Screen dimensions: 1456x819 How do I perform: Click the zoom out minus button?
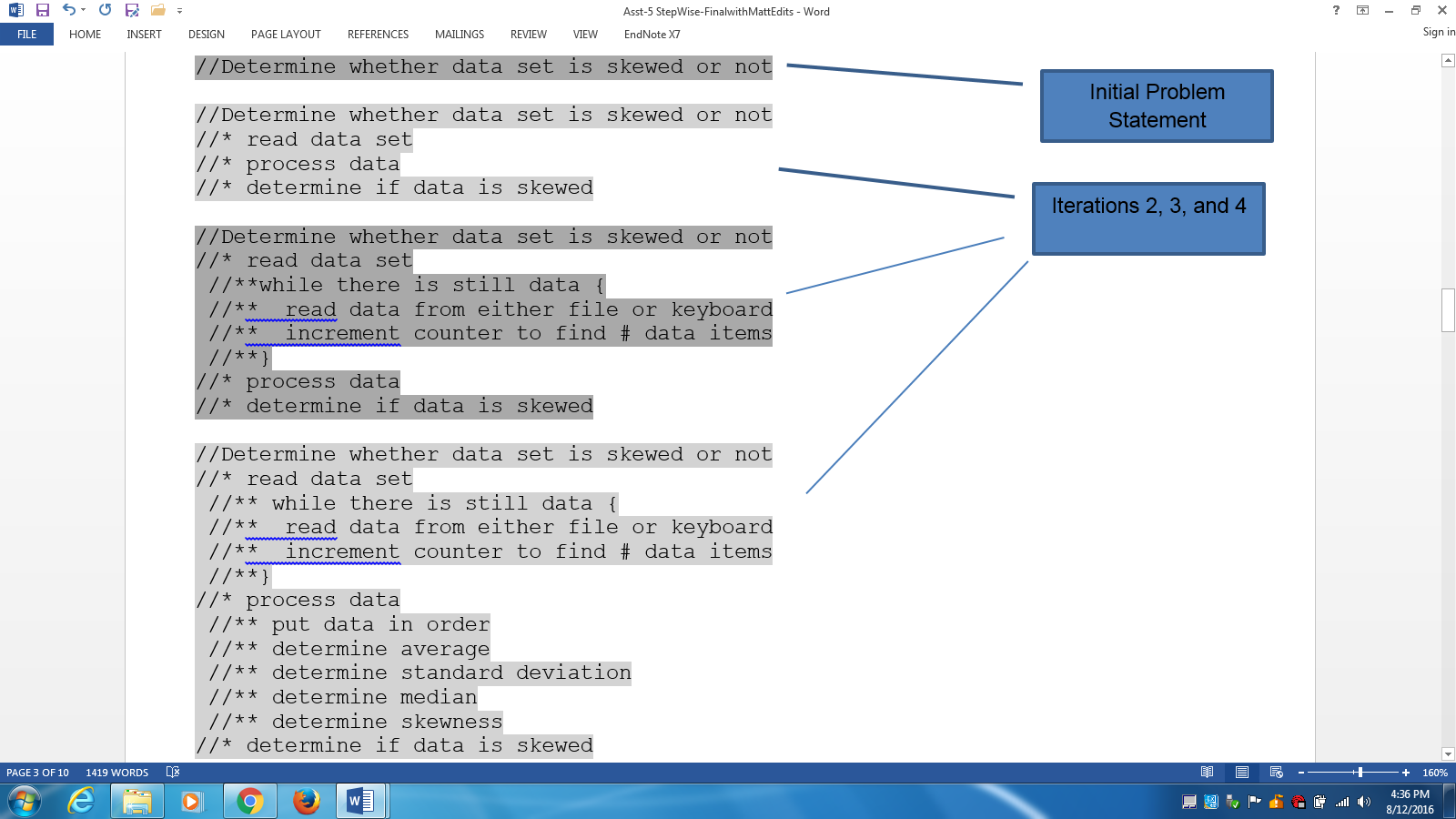click(1301, 773)
